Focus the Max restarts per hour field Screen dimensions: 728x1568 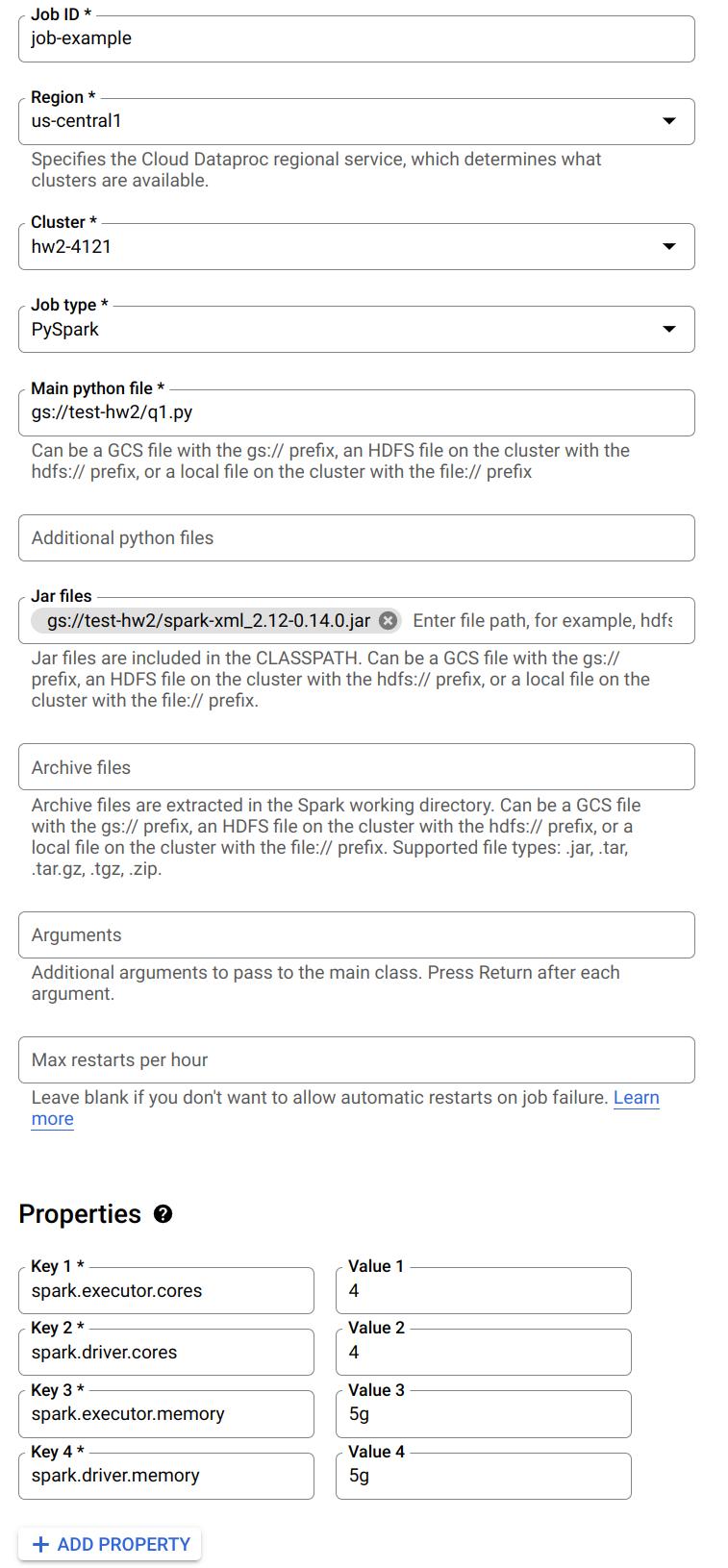click(356, 1059)
